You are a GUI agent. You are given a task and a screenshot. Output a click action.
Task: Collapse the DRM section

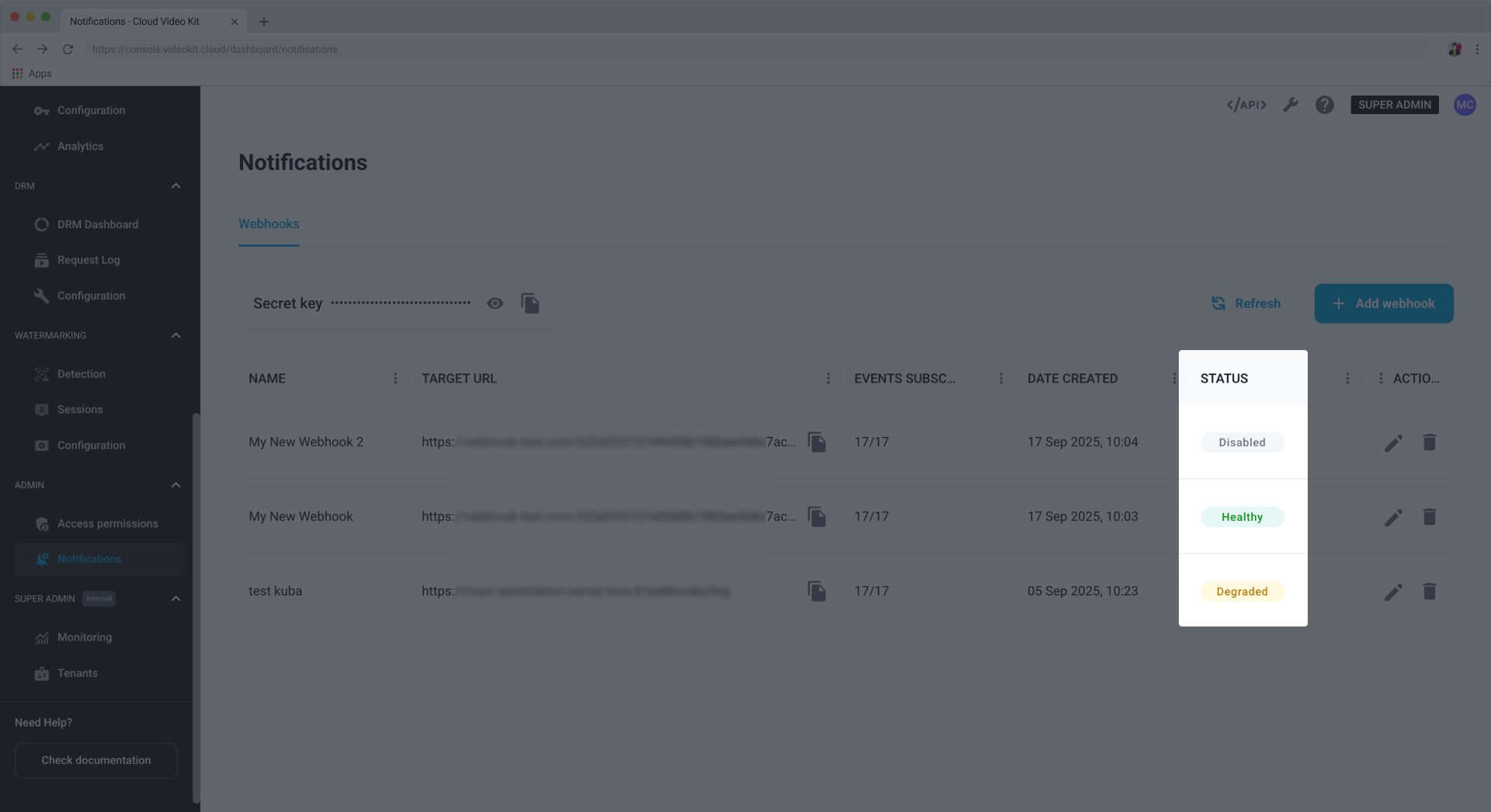pyautogui.click(x=176, y=186)
